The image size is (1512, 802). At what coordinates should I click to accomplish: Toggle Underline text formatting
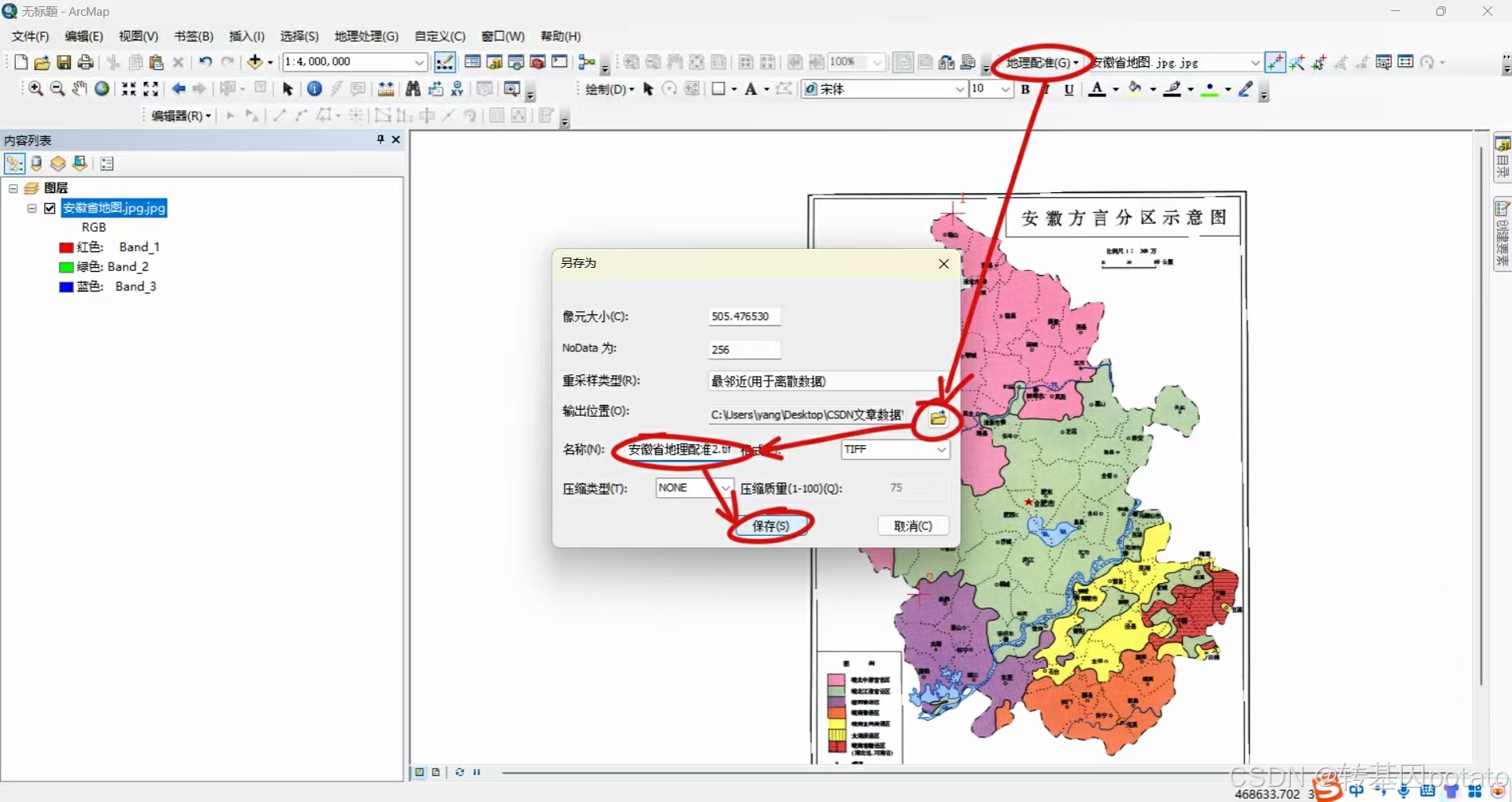click(x=1069, y=89)
